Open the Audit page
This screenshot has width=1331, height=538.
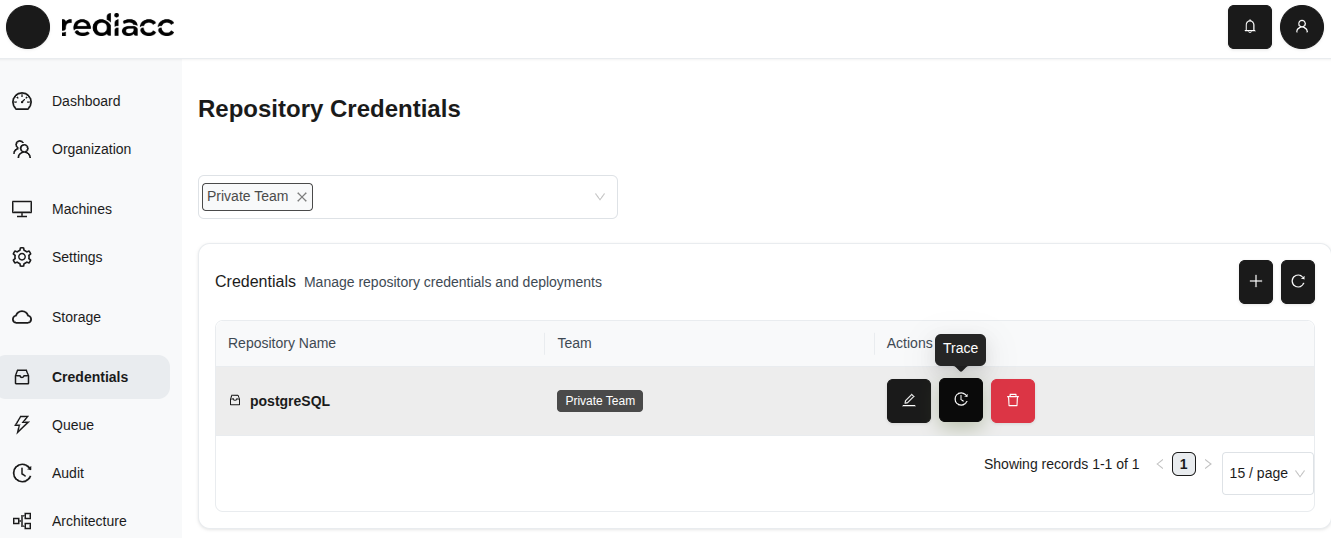(x=68, y=473)
